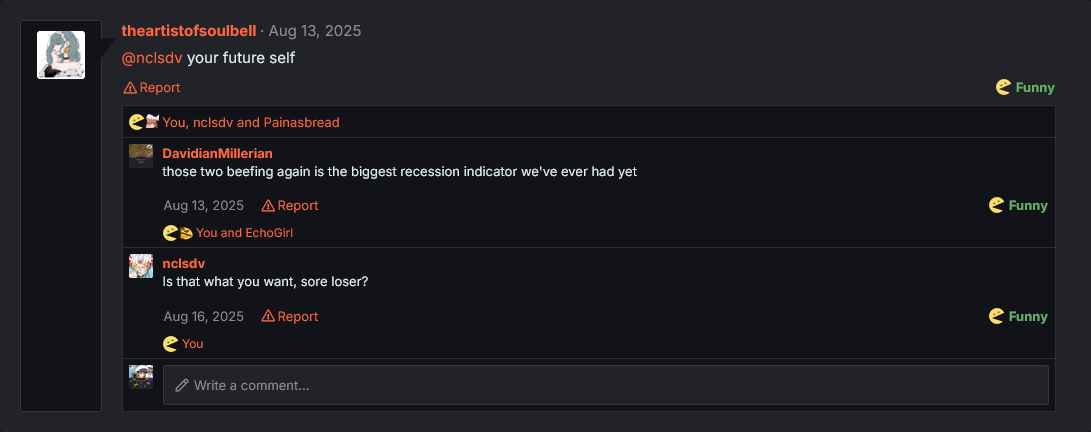The width and height of the screenshot is (1091, 432).
Task: Toggle Funny on nclsdv's comment
Action: pos(1019,317)
